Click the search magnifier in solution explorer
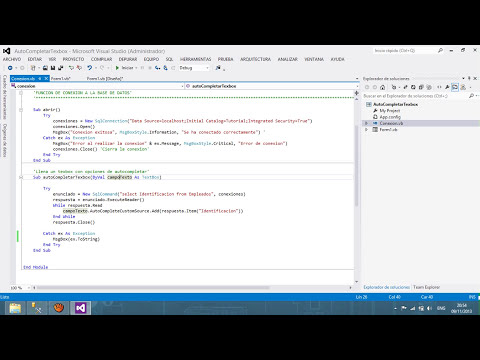The height and width of the screenshot is (360, 480). [471, 96]
